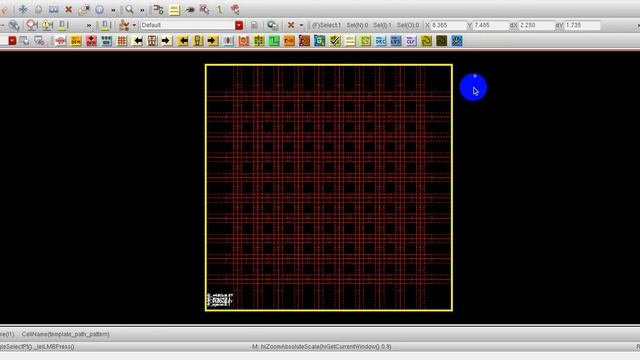
Task: Open the Default workspace dropdown
Action: tap(239, 25)
